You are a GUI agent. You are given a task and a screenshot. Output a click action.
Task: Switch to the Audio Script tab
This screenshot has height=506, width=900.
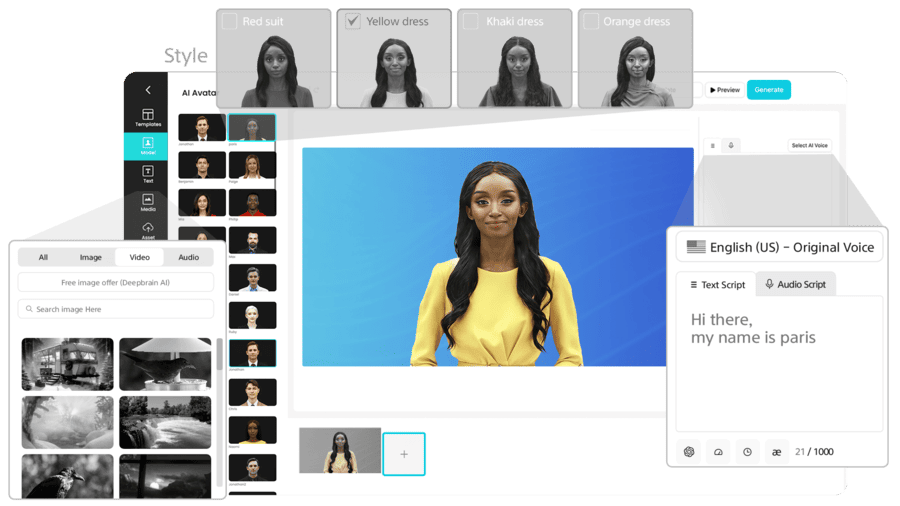795,284
